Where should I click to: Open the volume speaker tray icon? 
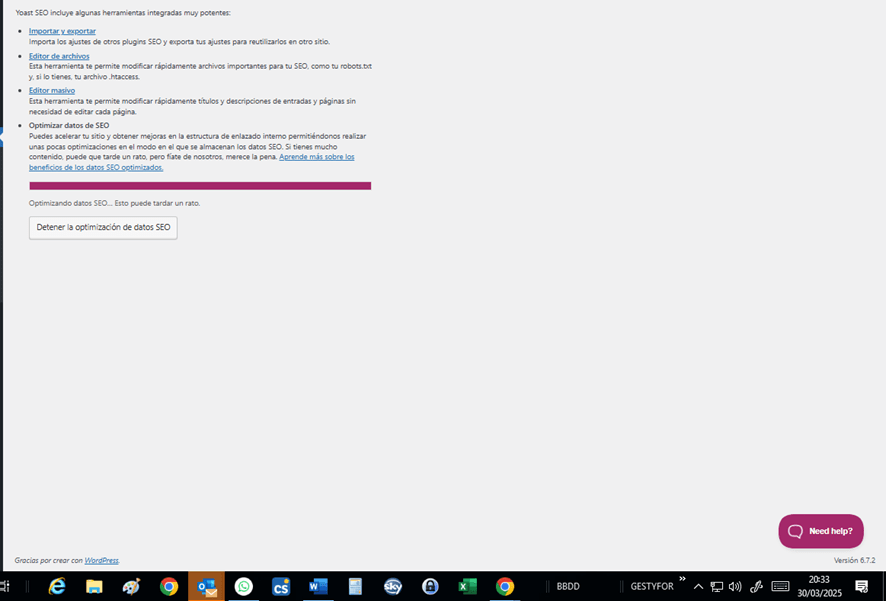pyautogui.click(x=735, y=586)
